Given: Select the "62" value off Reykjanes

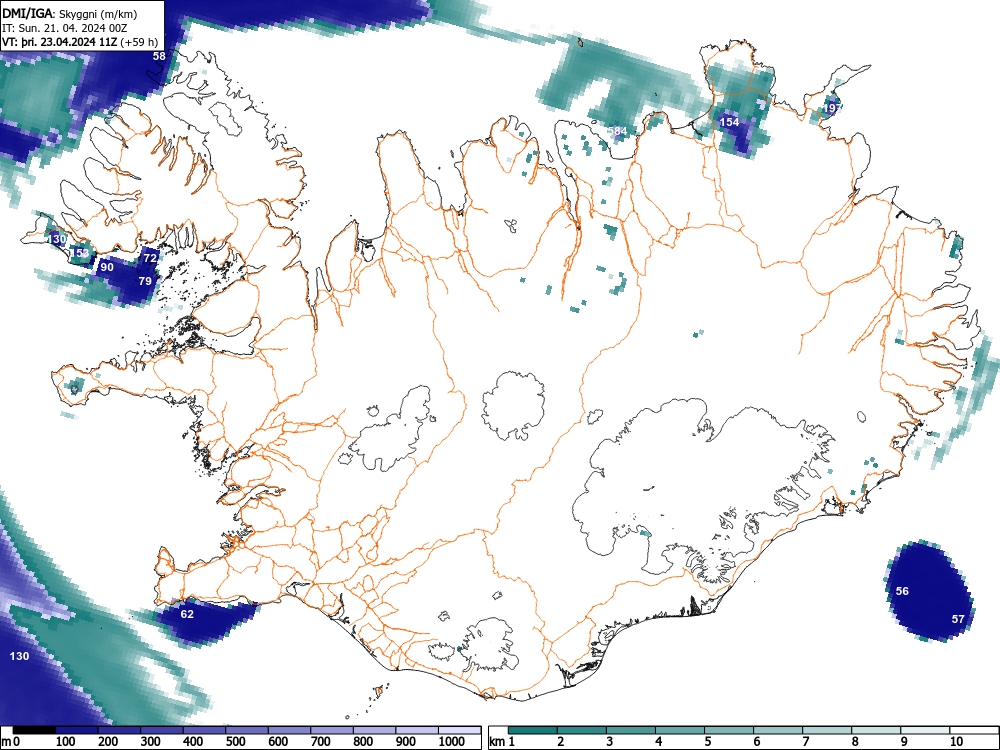Looking at the screenshot, I should coord(187,614).
